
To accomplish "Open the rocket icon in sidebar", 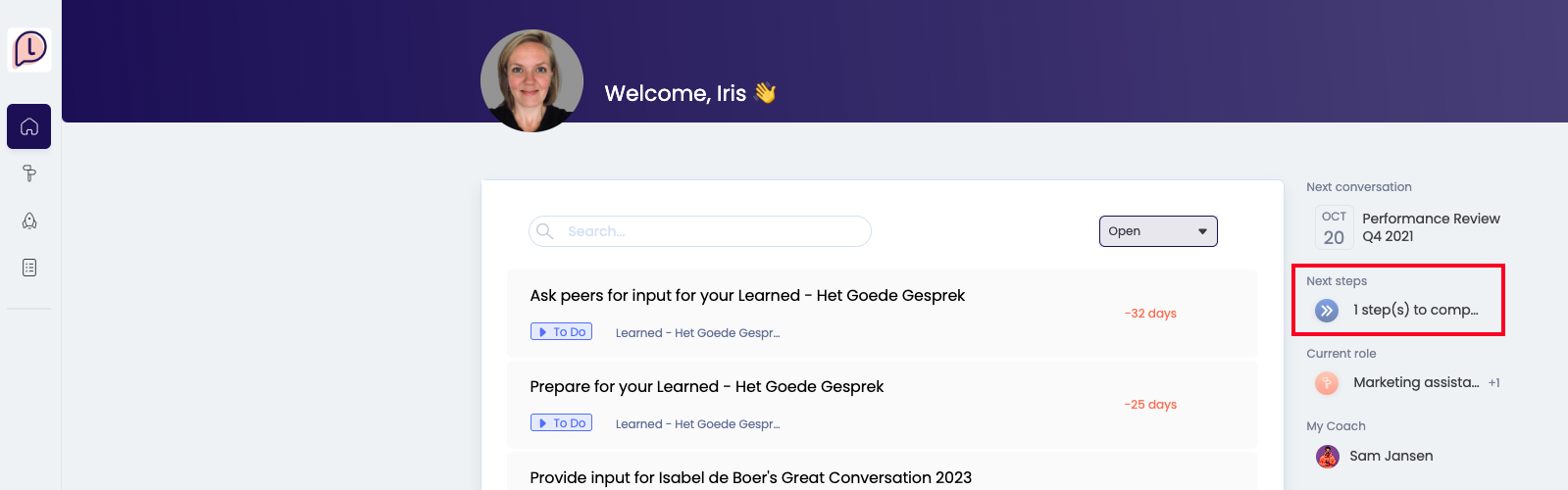I will 29,220.
